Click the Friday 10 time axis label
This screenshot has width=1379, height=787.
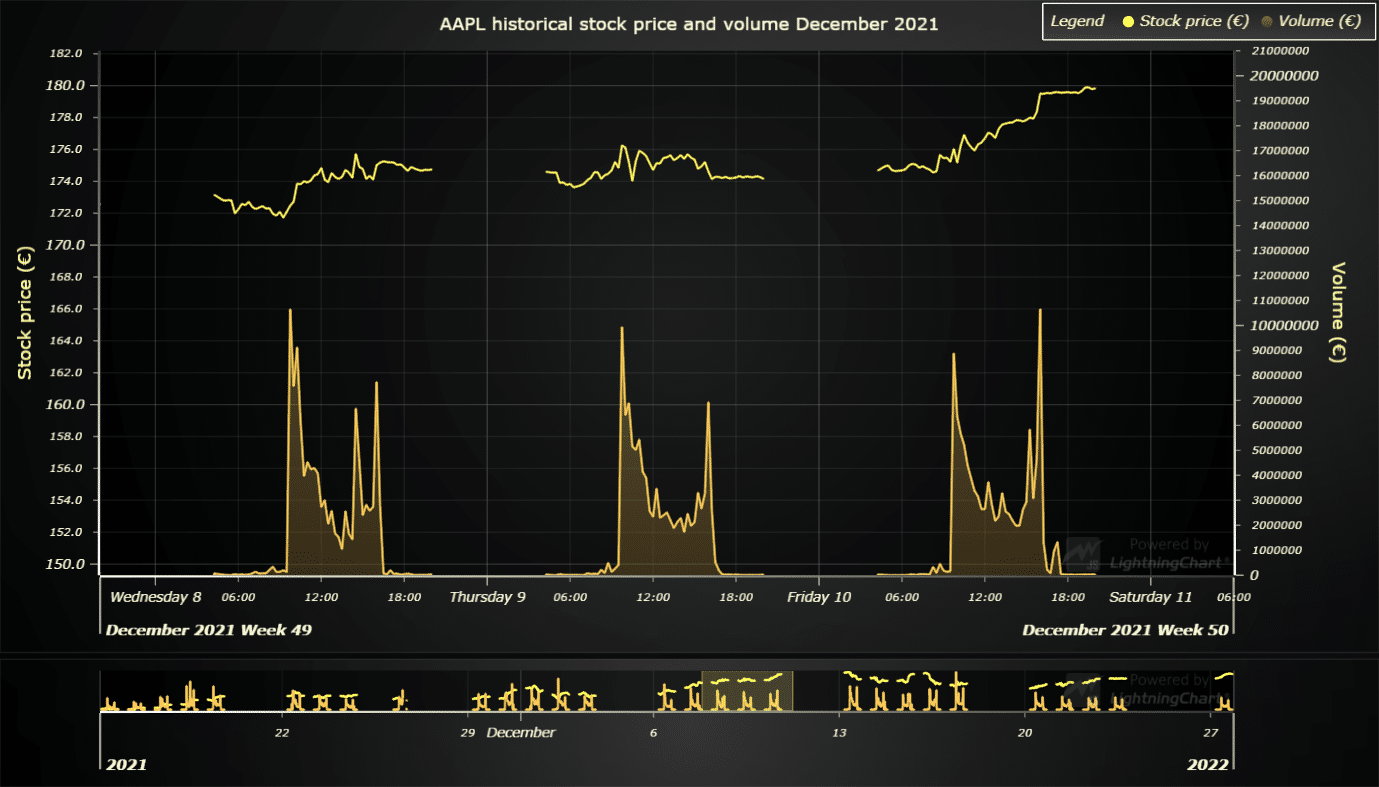(x=819, y=597)
